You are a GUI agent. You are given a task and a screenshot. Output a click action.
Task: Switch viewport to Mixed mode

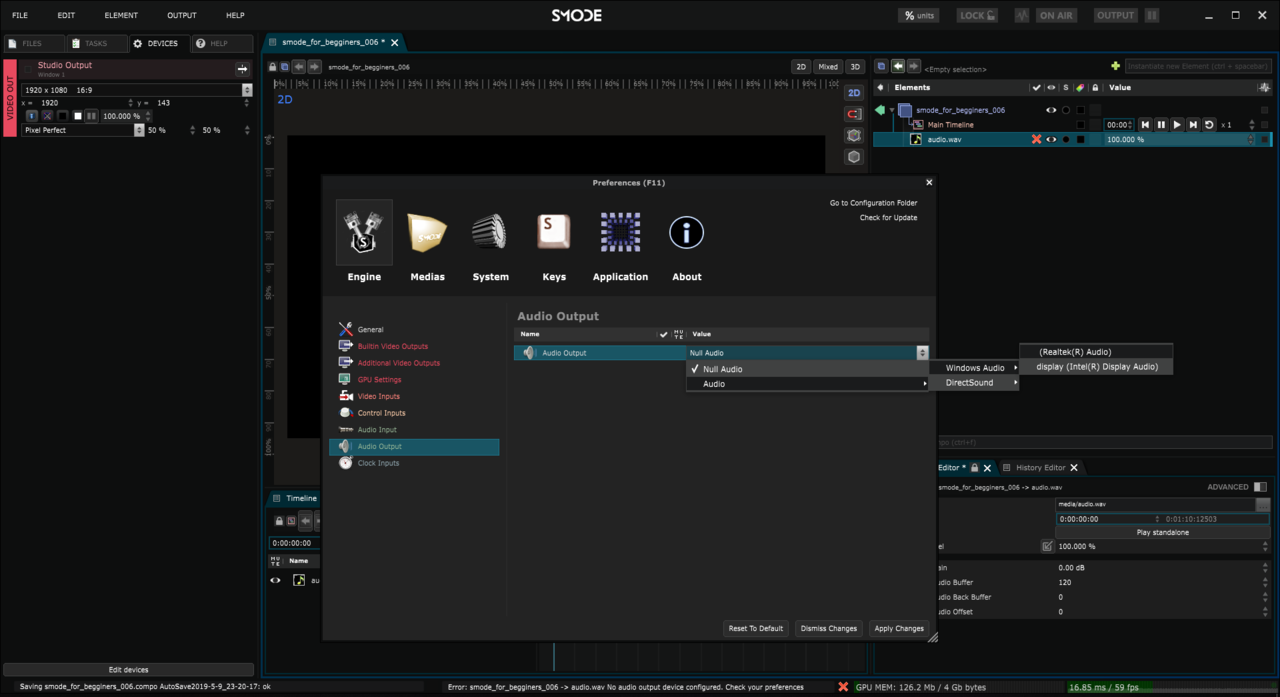coord(828,67)
